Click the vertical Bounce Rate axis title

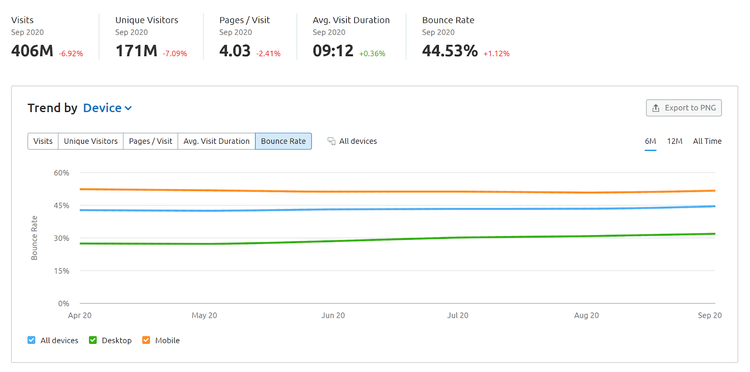(x=34, y=238)
